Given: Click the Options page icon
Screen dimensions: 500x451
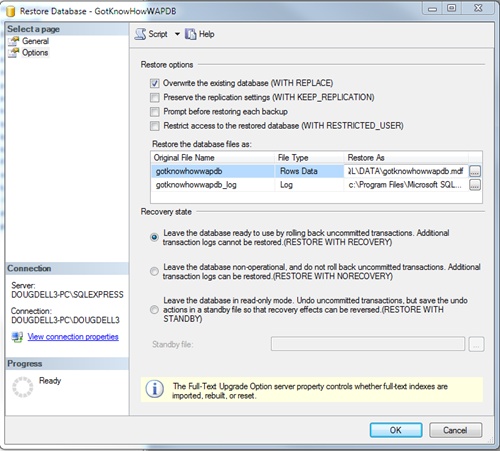Looking at the screenshot, I should tap(14, 53).
